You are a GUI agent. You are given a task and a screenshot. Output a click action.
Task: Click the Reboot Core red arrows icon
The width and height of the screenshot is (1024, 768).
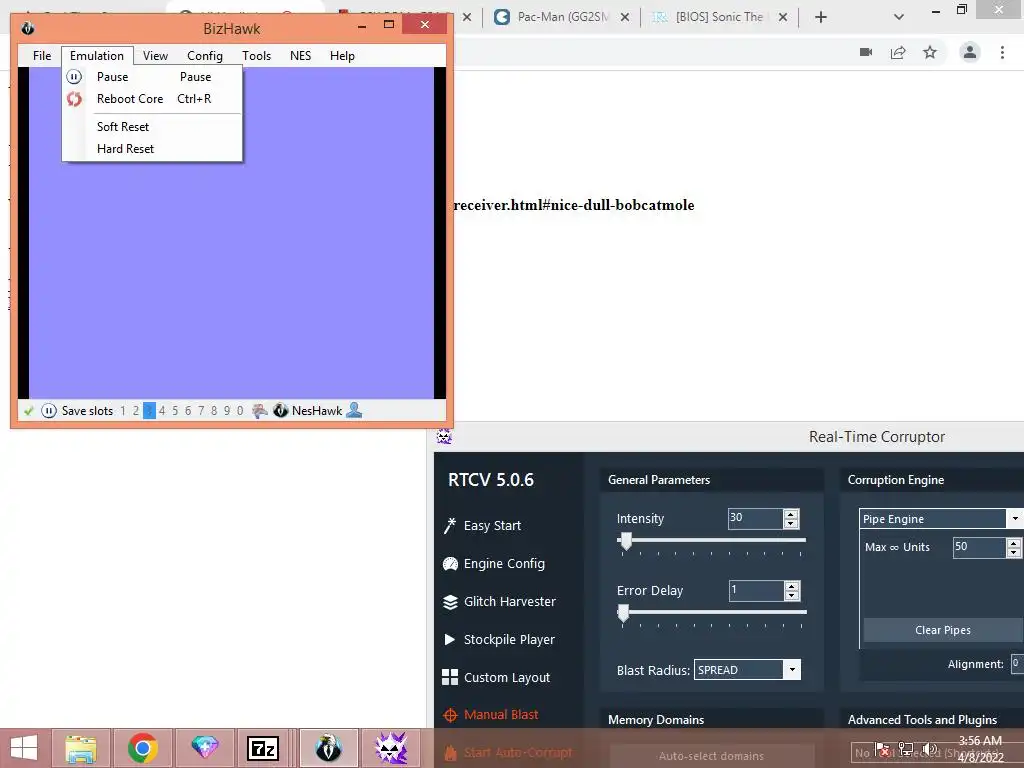[74, 99]
